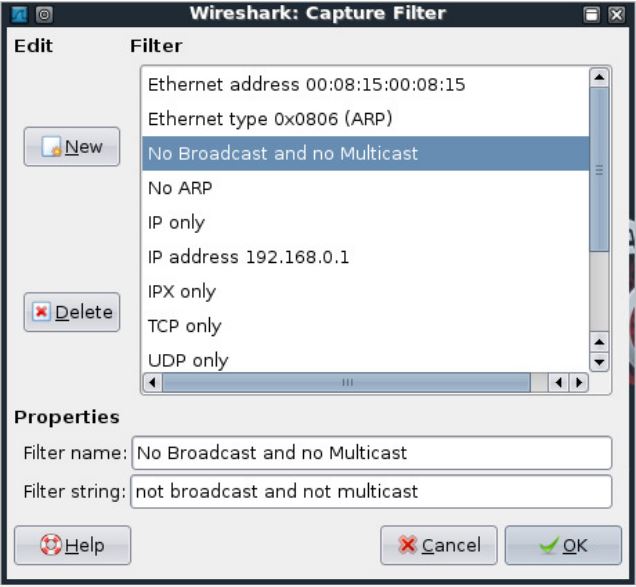Close the Capture Filter dialog via X

click(x=617, y=15)
